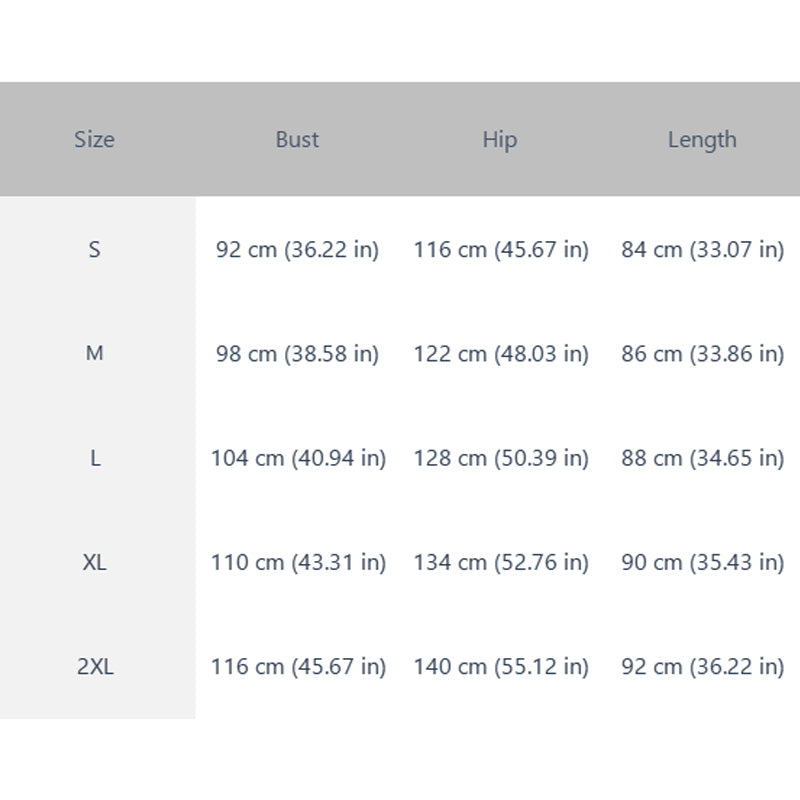Click the Bust column header

[297, 139]
